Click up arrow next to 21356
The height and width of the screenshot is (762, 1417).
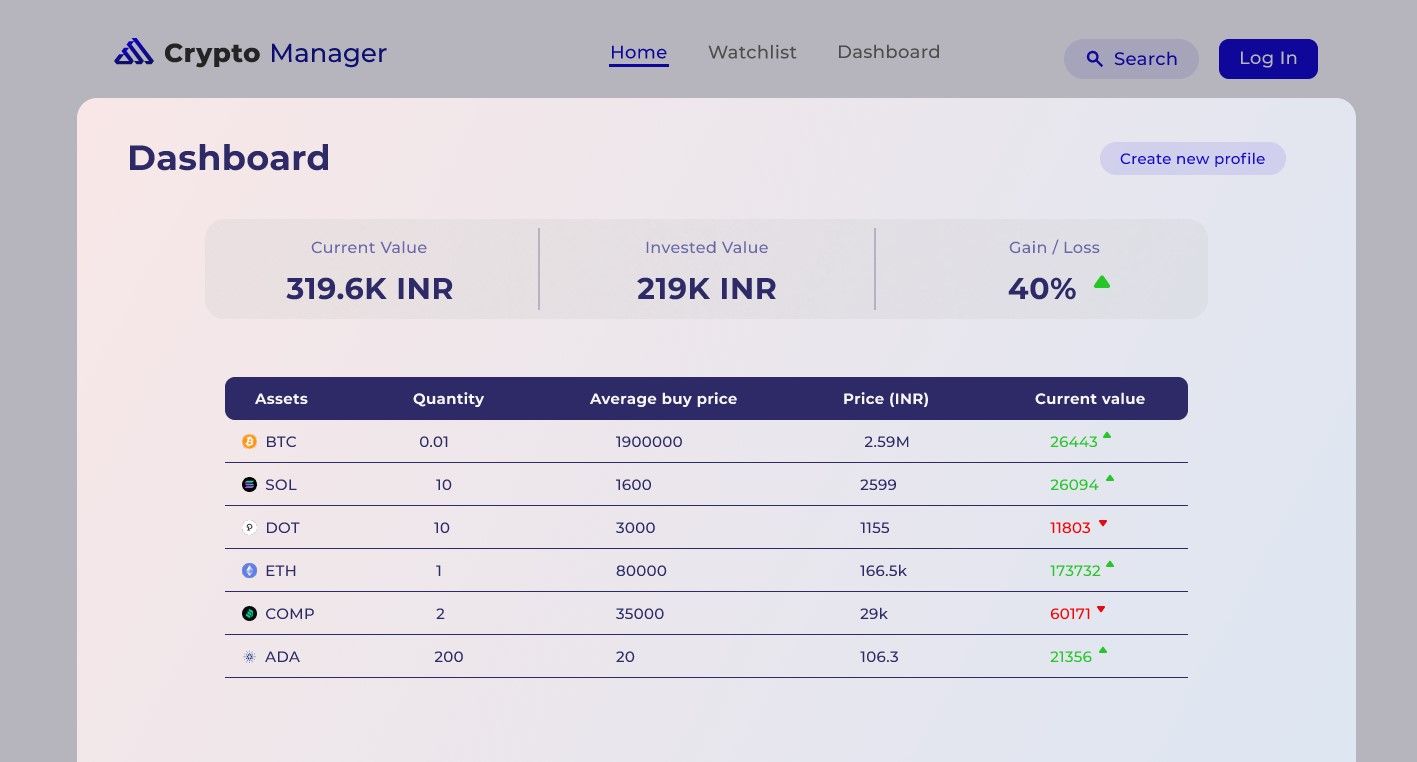point(1103,650)
